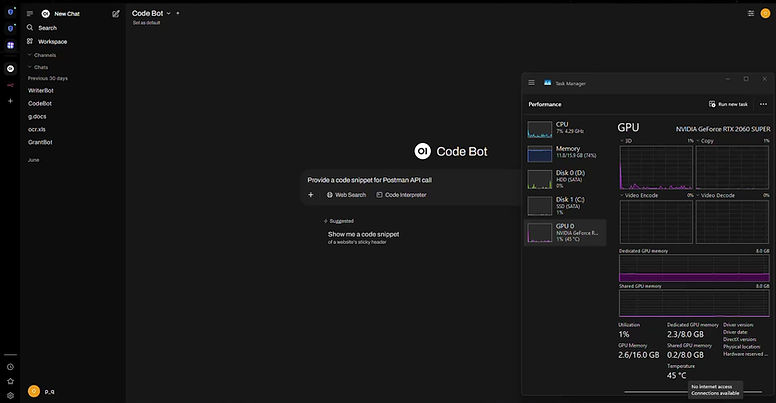
Task: Collapse the Chats section in sidebar
Action: click(x=38, y=67)
